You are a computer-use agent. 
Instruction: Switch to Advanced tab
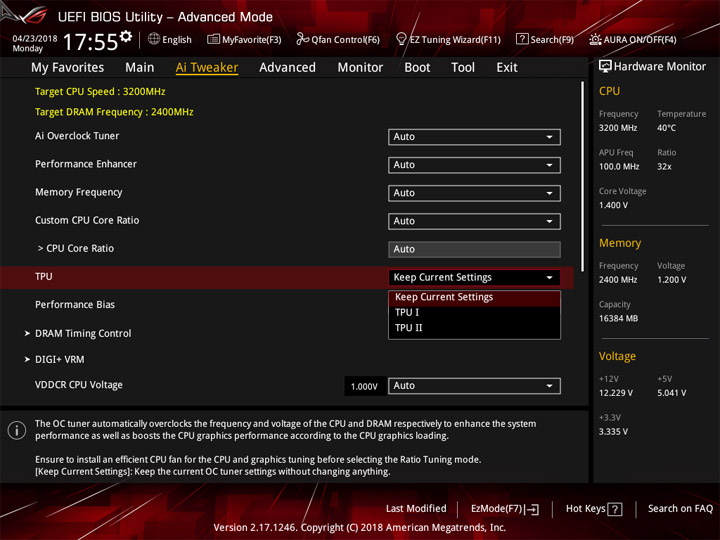click(287, 68)
